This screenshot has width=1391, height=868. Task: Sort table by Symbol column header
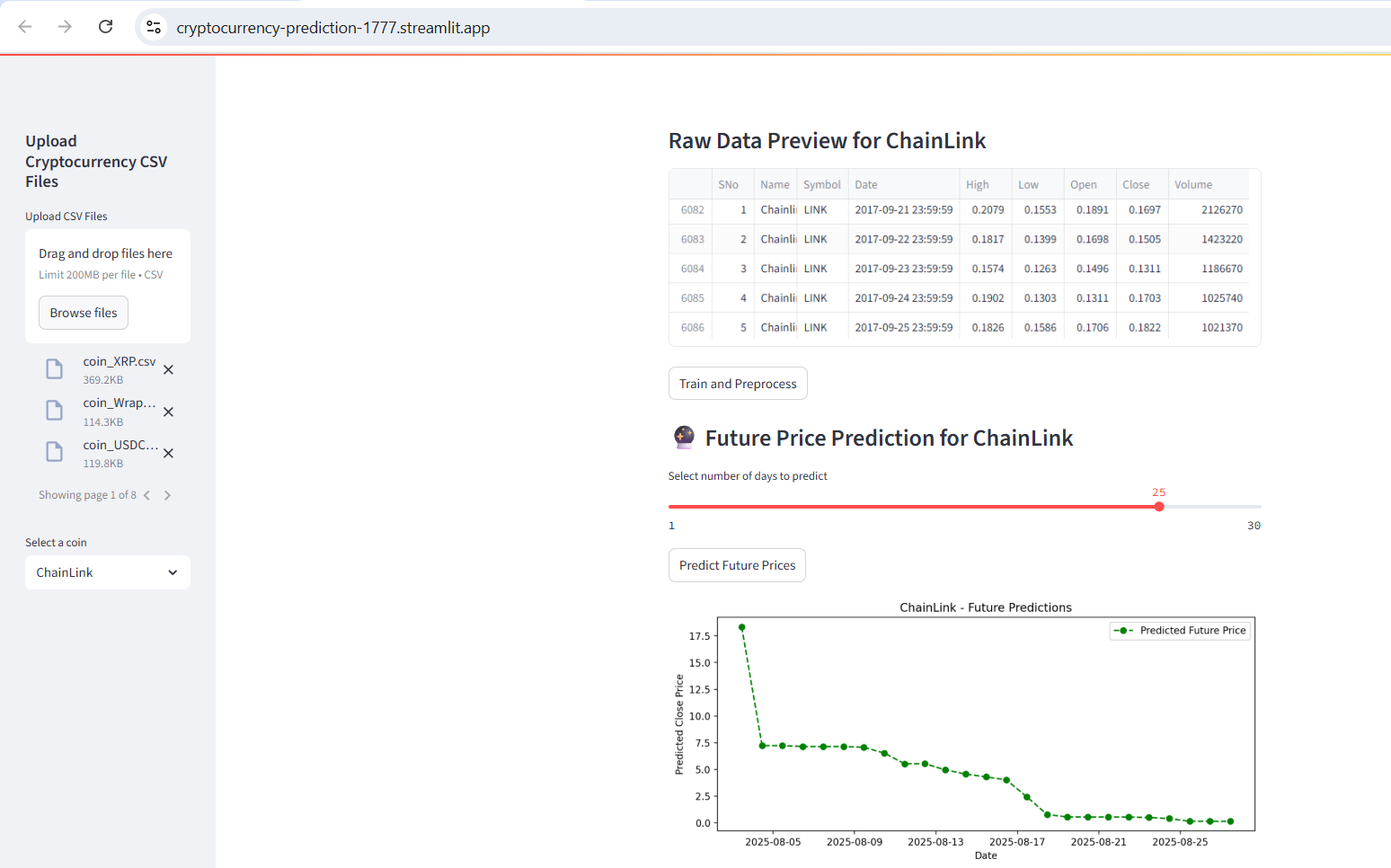822,184
